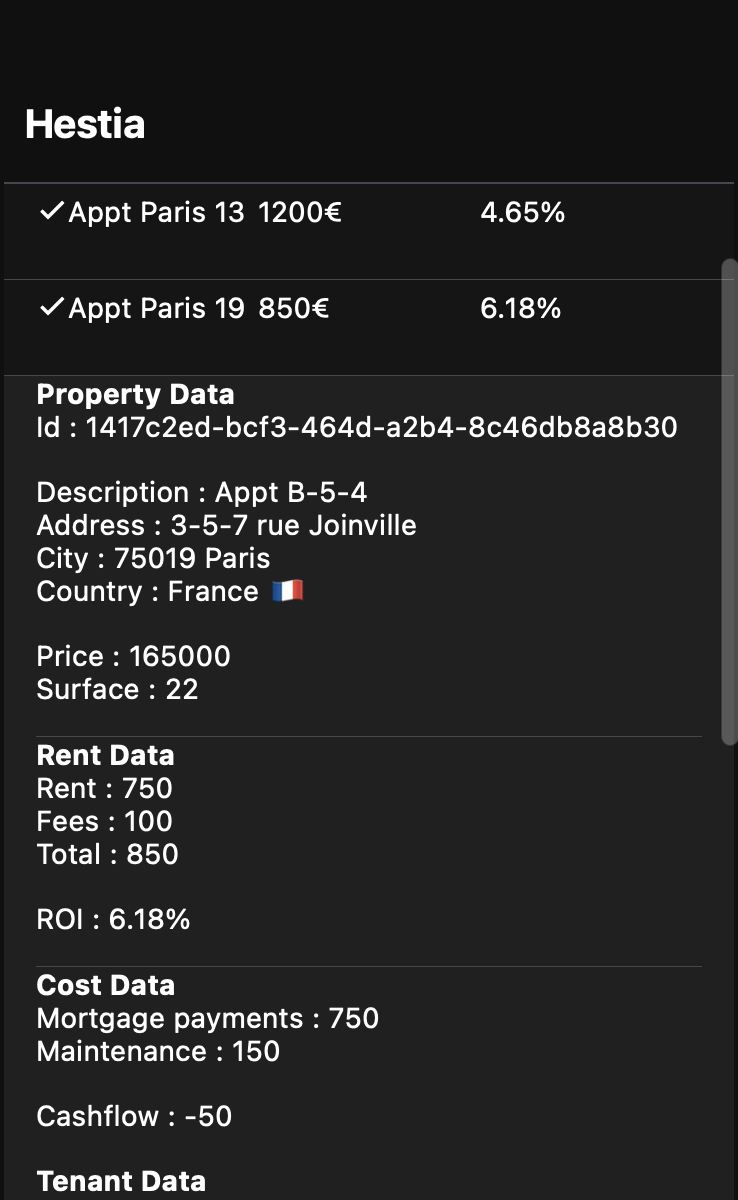
Task: Click the checkmark beside Appt Paris 13
Action: tap(51, 212)
